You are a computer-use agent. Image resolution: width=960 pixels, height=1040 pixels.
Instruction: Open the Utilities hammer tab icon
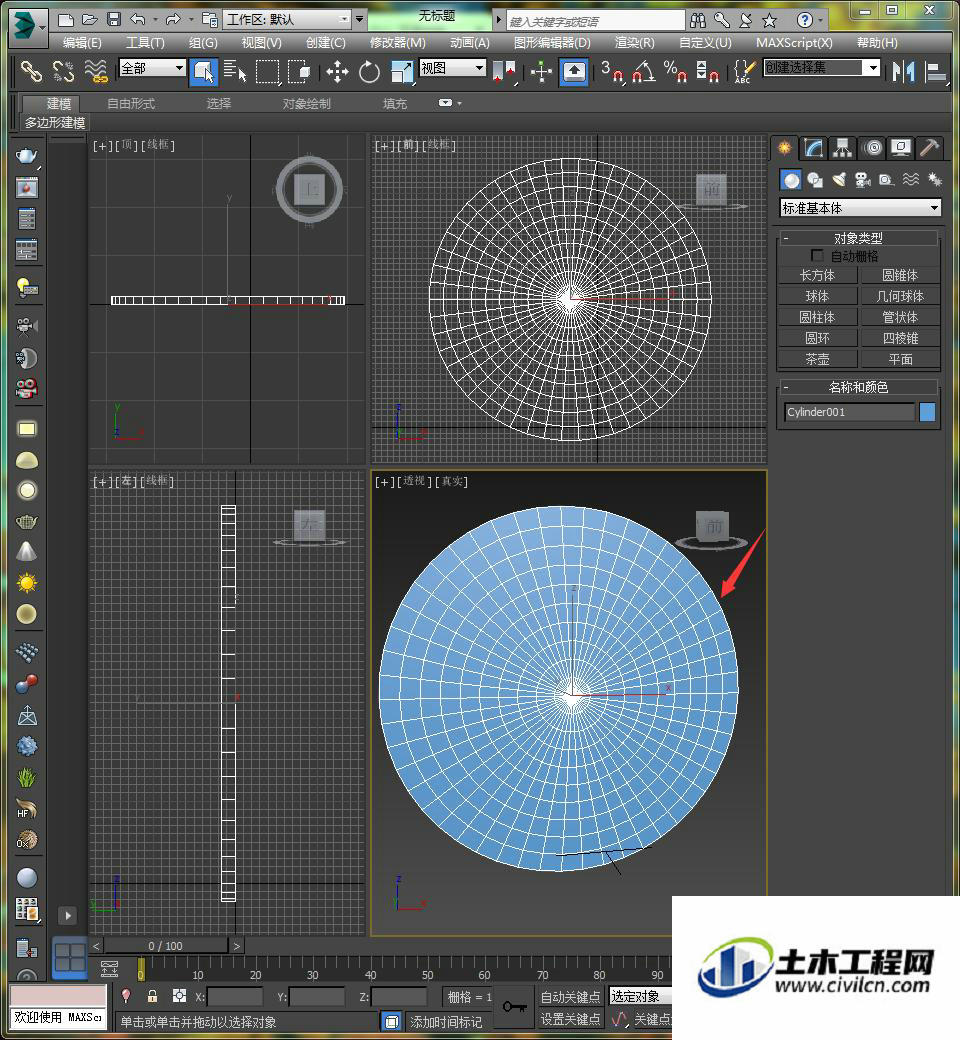point(929,148)
